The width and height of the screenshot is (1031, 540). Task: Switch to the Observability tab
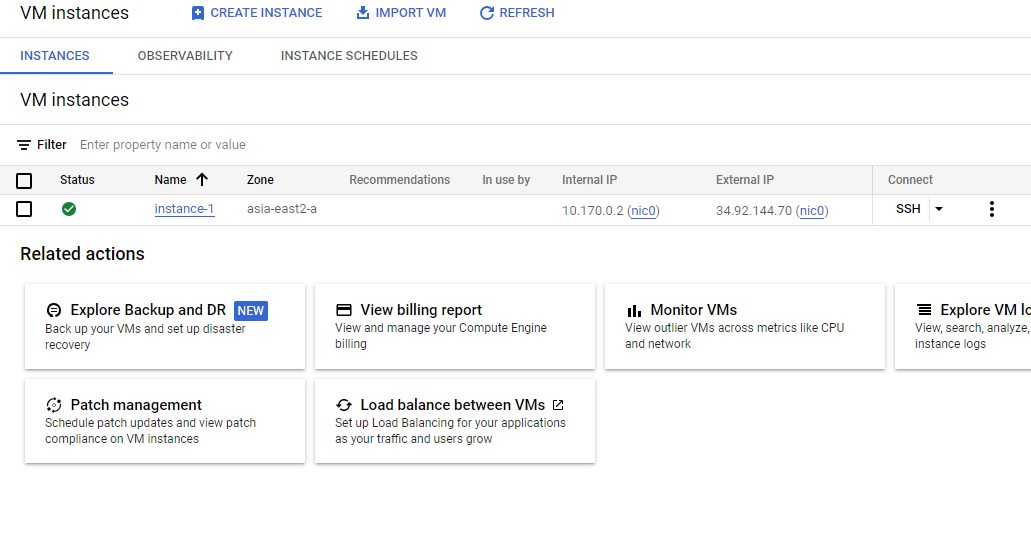pos(185,56)
